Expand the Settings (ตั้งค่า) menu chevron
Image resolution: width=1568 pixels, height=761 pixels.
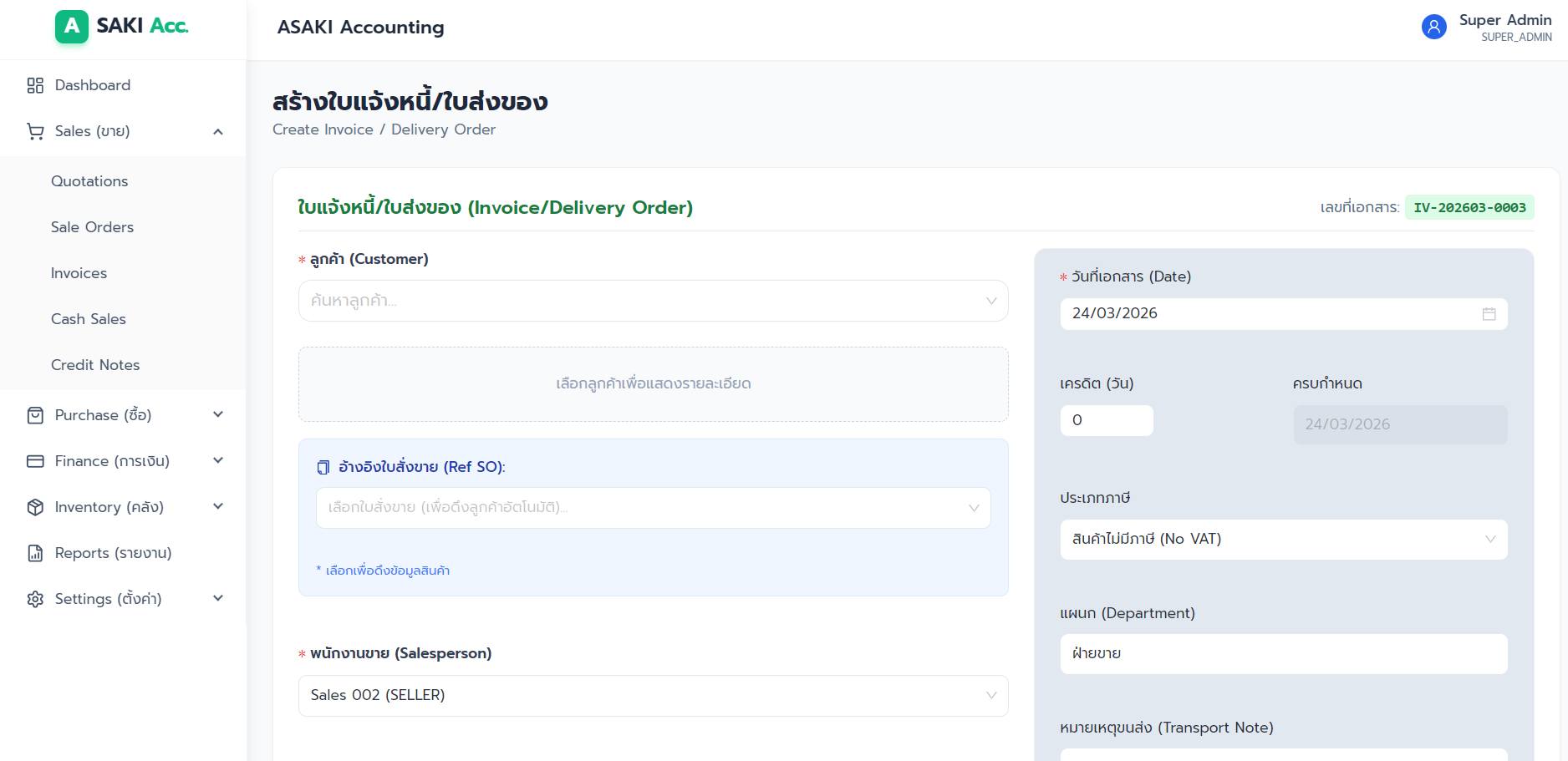(x=218, y=598)
